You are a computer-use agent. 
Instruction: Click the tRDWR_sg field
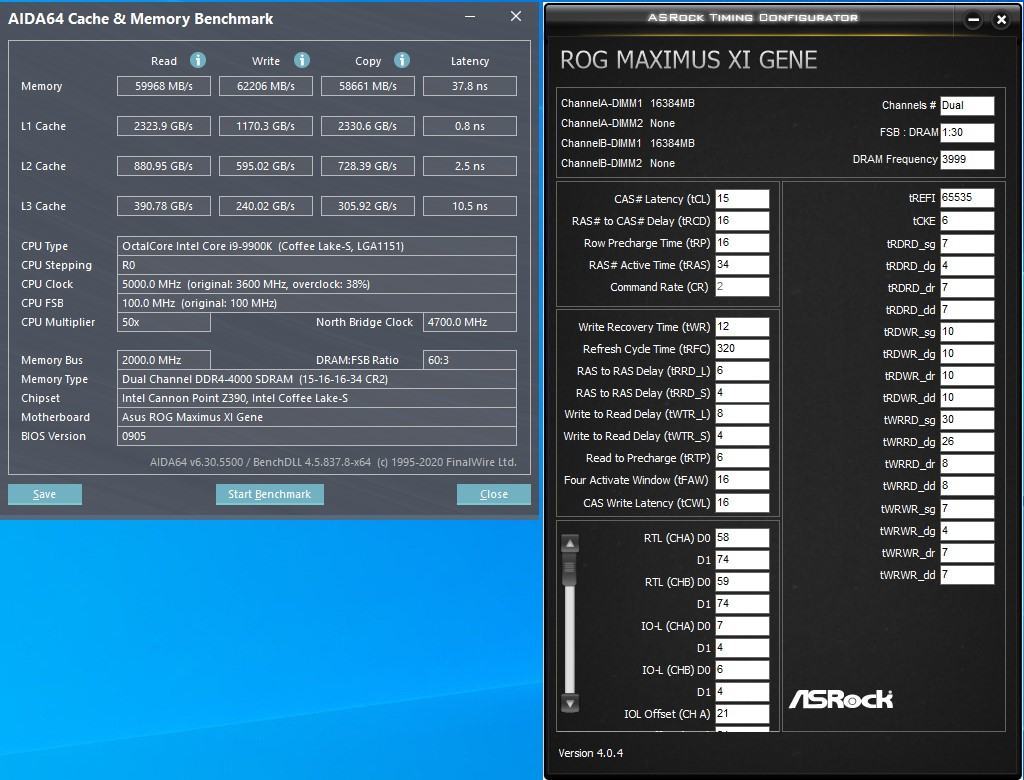point(967,332)
